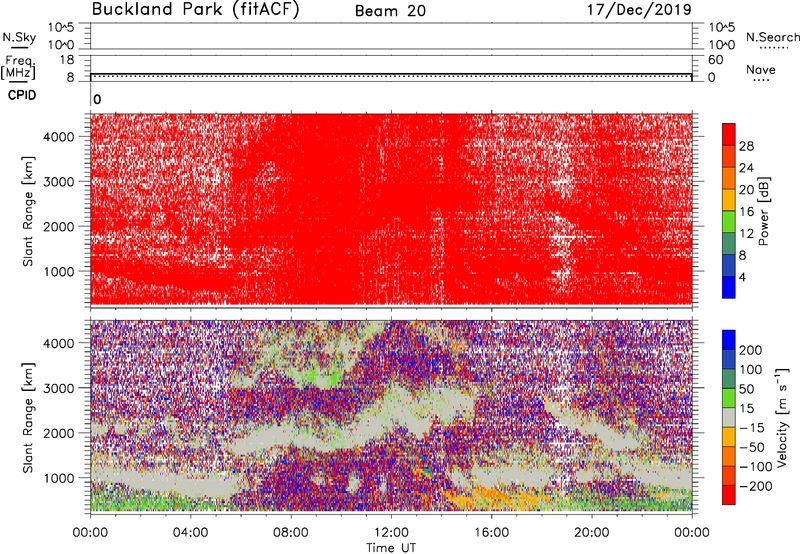
Task: Click the "20:00" time tick label
Action: [591, 533]
